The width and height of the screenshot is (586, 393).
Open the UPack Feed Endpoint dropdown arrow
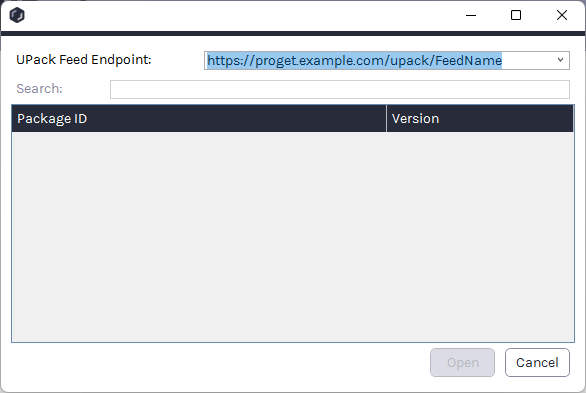coord(560,60)
